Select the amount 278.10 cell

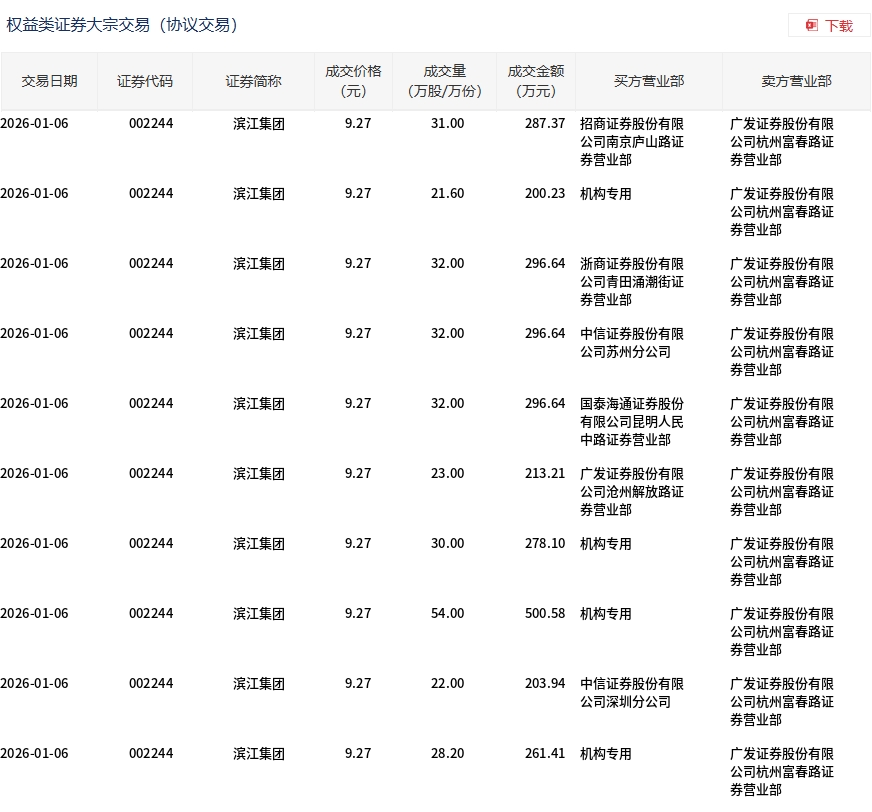click(544, 543)
